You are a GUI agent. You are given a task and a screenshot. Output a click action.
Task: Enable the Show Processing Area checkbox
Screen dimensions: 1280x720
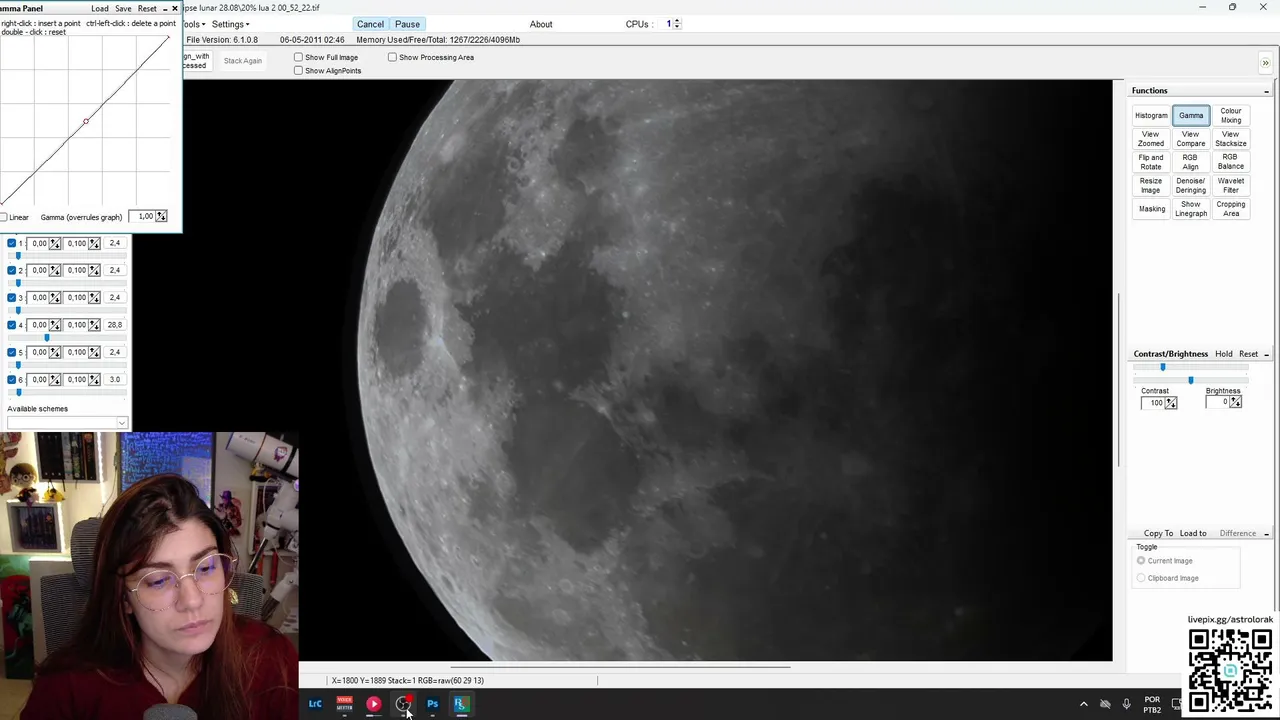point(392,57)
